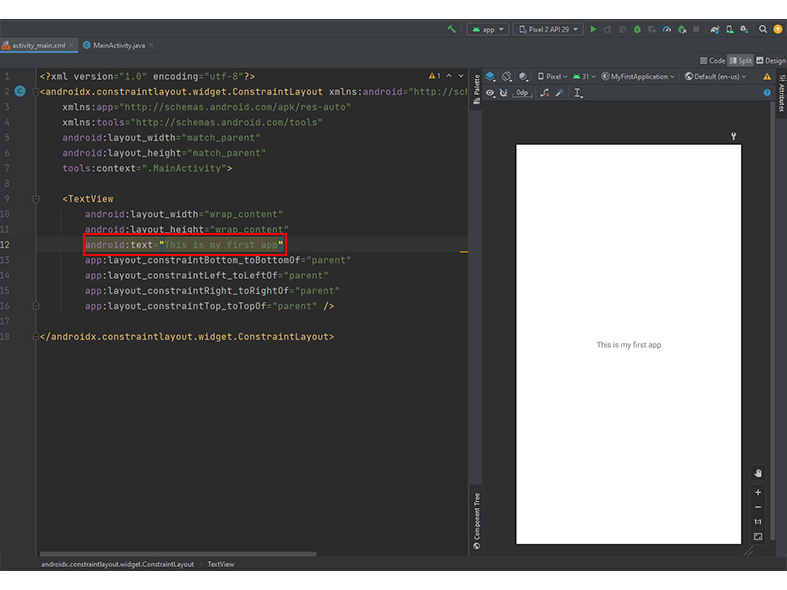Viewport: 787px width, 590px height.
Task: Open the MyFirstApplication theme dropdown
Action: pyautogui.click(x=638, y=77)
